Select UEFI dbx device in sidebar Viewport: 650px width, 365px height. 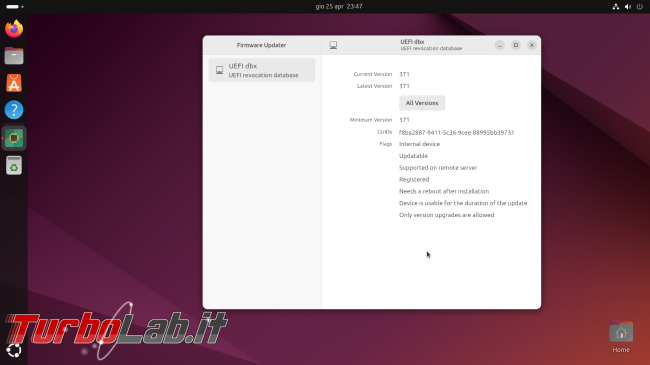tap(262, 70)
